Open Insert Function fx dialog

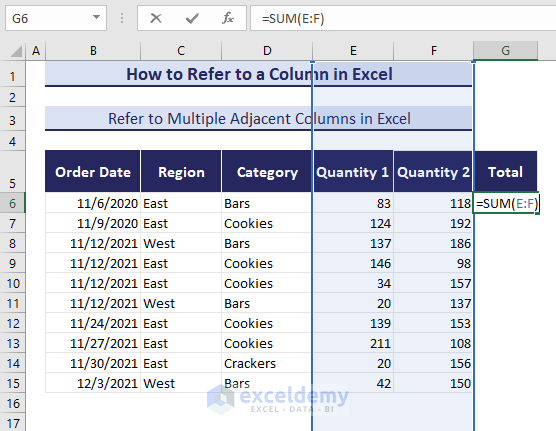(228, 18)
